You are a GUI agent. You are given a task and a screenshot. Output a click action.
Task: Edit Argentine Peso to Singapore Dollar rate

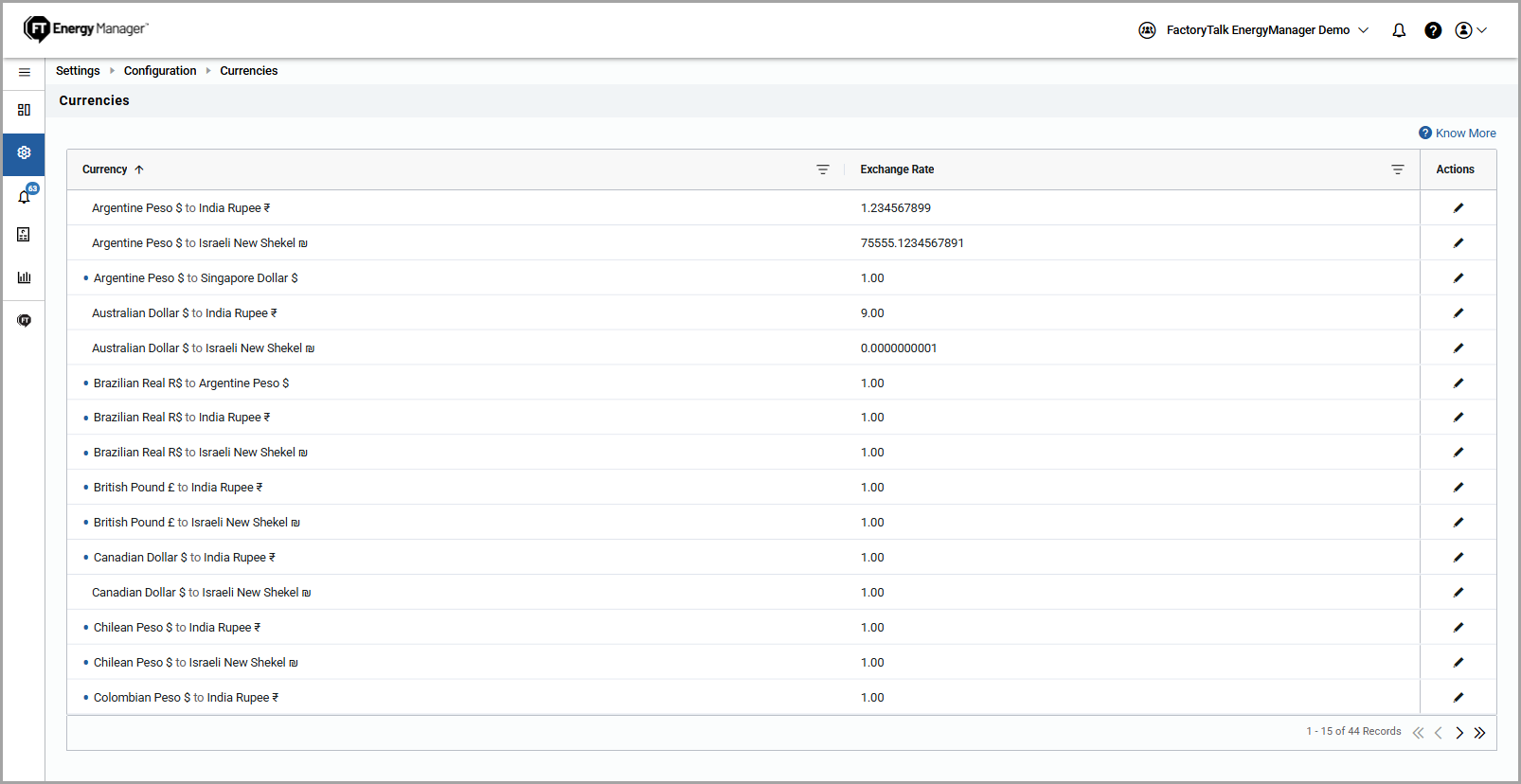(x=1458, y=278)
